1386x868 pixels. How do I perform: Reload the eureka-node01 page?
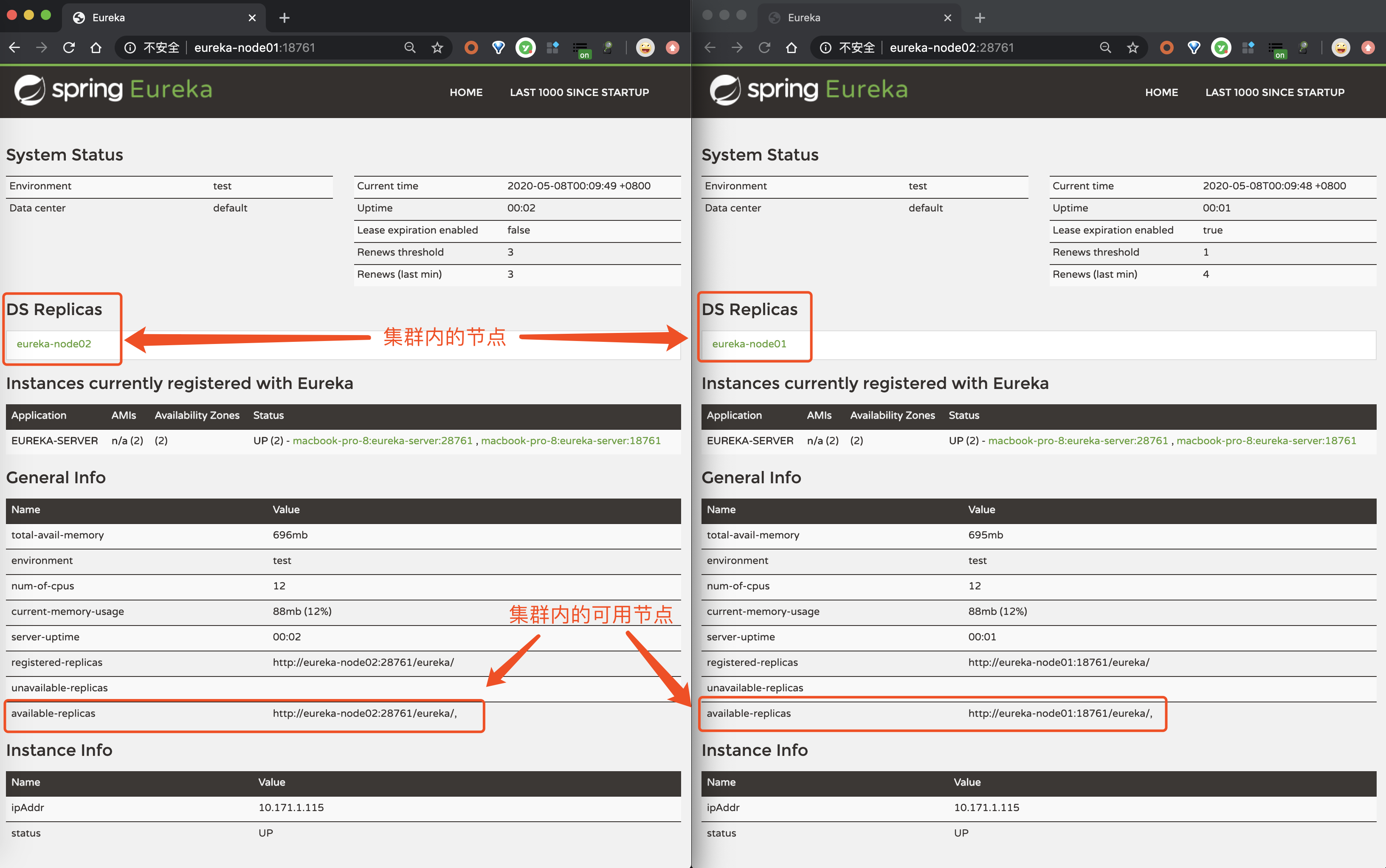[69, 48]
